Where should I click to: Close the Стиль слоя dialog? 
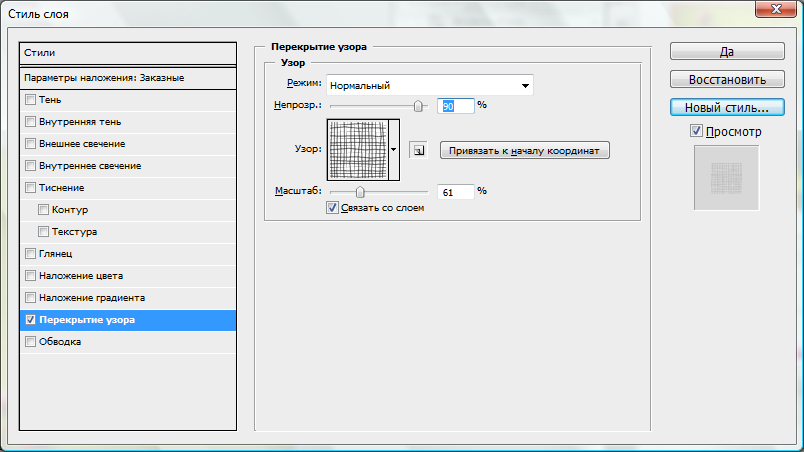click(776, 9)
